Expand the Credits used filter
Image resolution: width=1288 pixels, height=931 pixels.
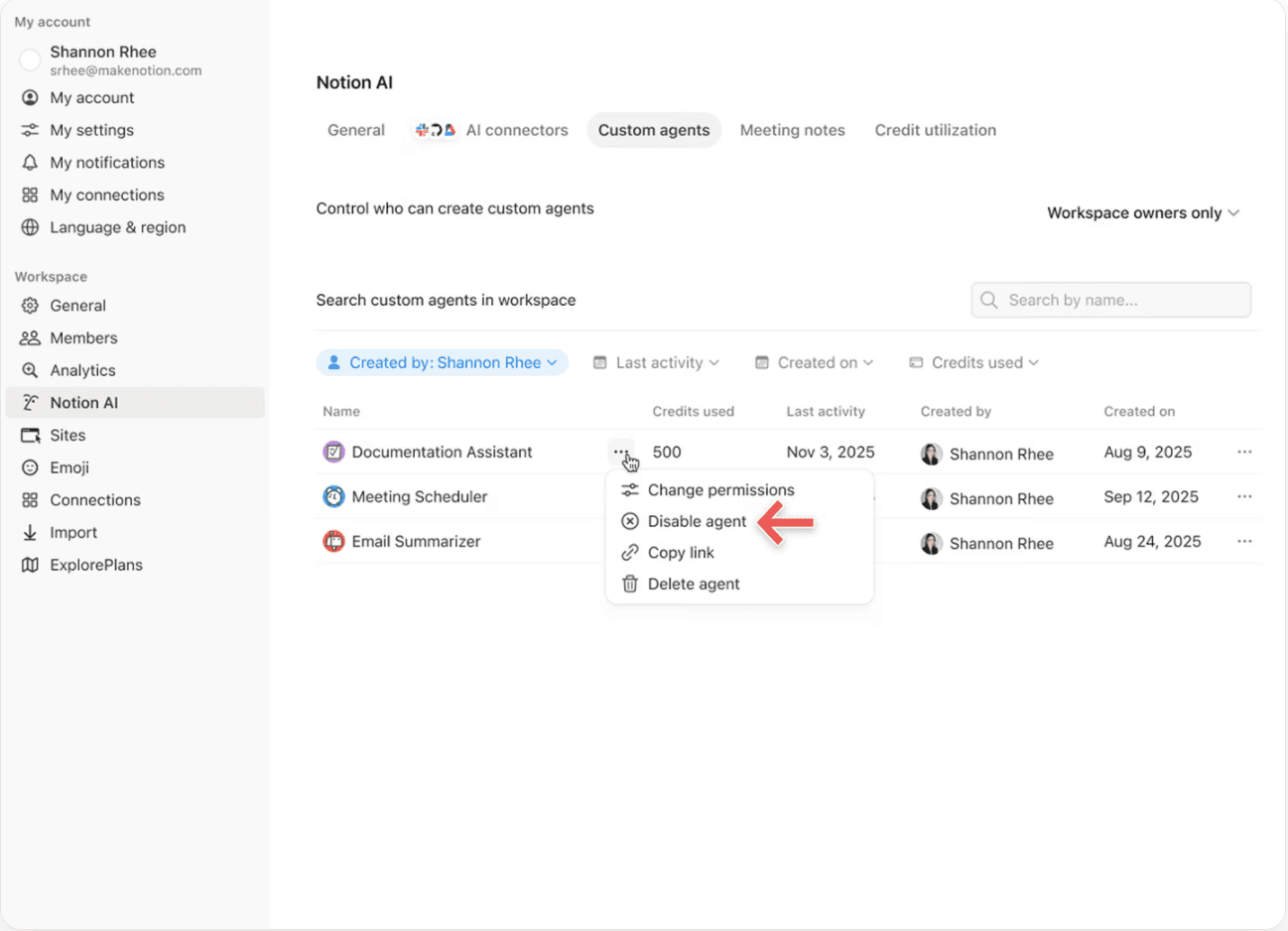click(974, 362)
